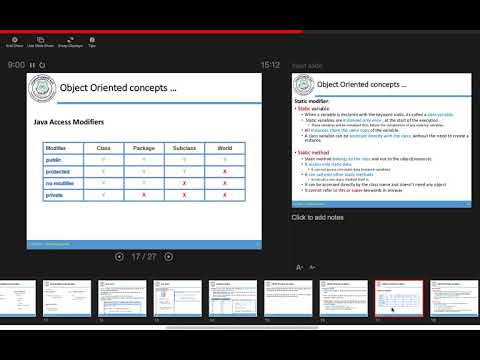Viewport: 480px width, 360px height.
Task: Click logo in next slide preview
Action: [x=304, y=85]
